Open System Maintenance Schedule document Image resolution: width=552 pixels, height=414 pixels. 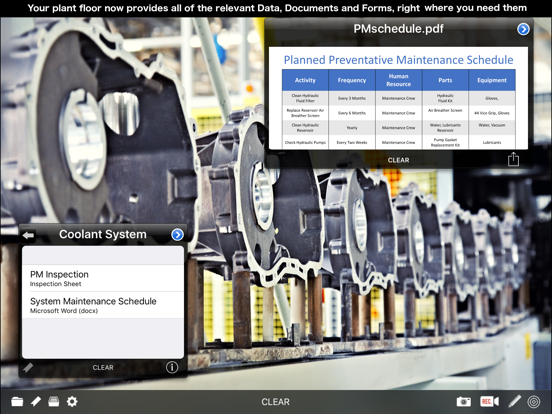[x=103, y=305]
